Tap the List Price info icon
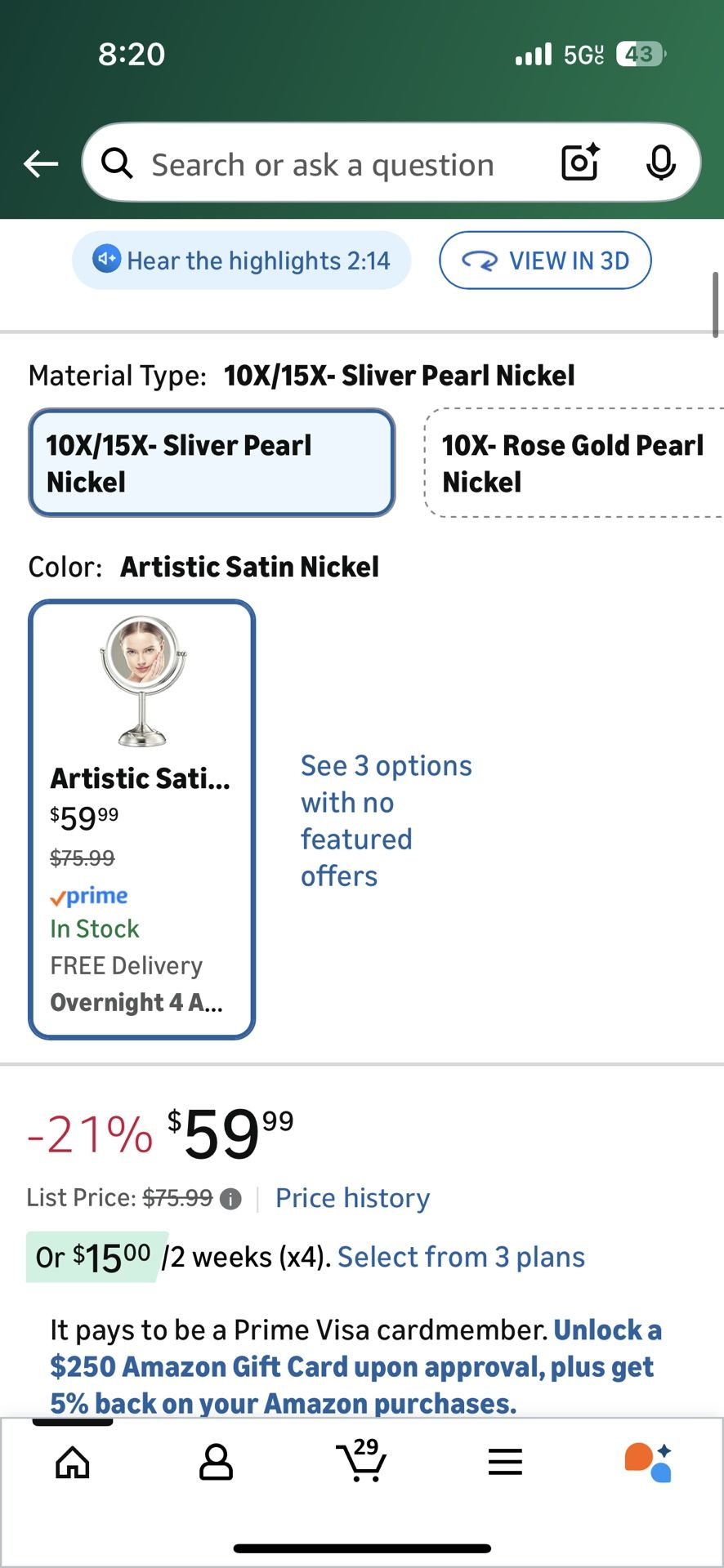This screenshot has height=1568, width=724. coord(231,1199)
